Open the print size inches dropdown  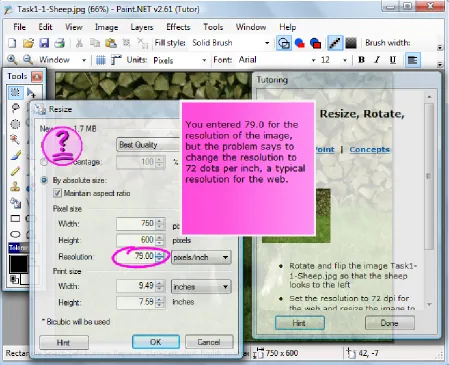[x=201, y=287]
